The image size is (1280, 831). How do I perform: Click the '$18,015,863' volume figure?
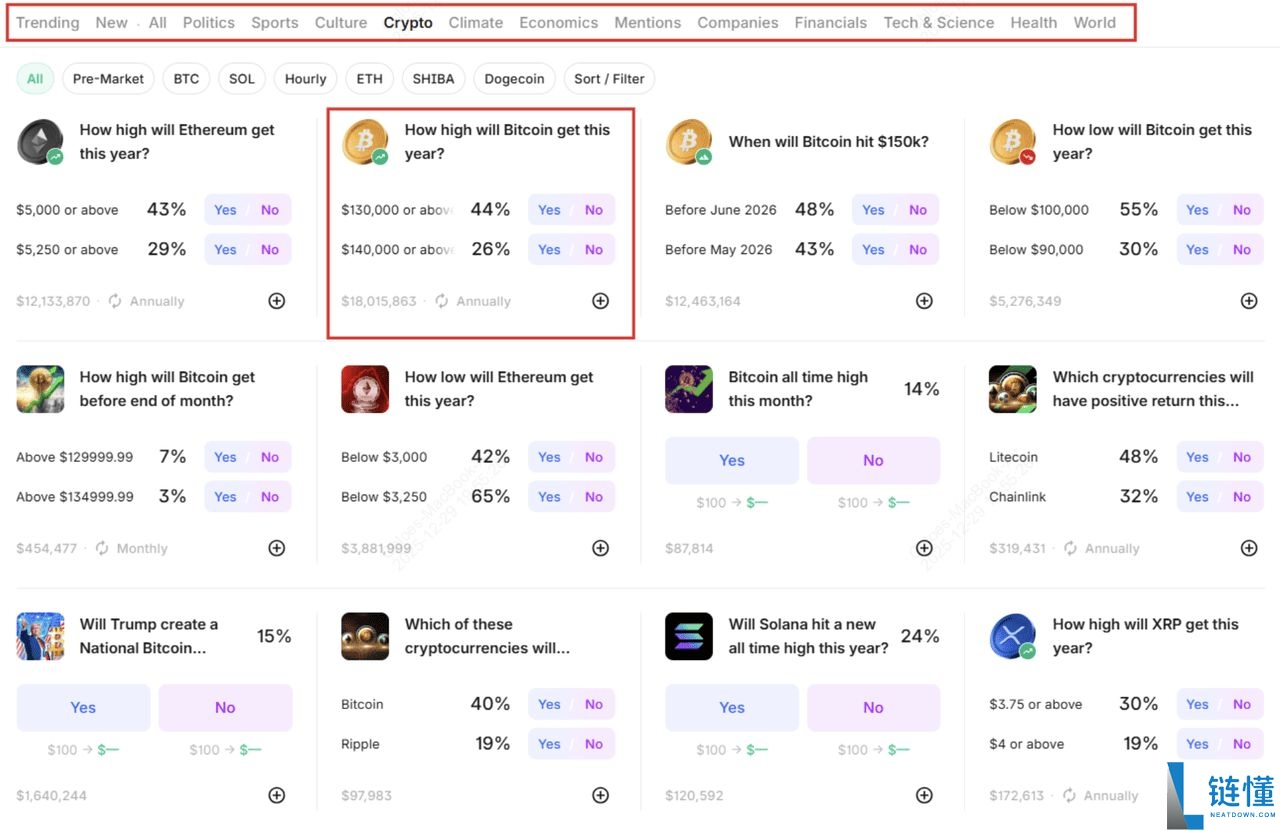coord(378,301)
